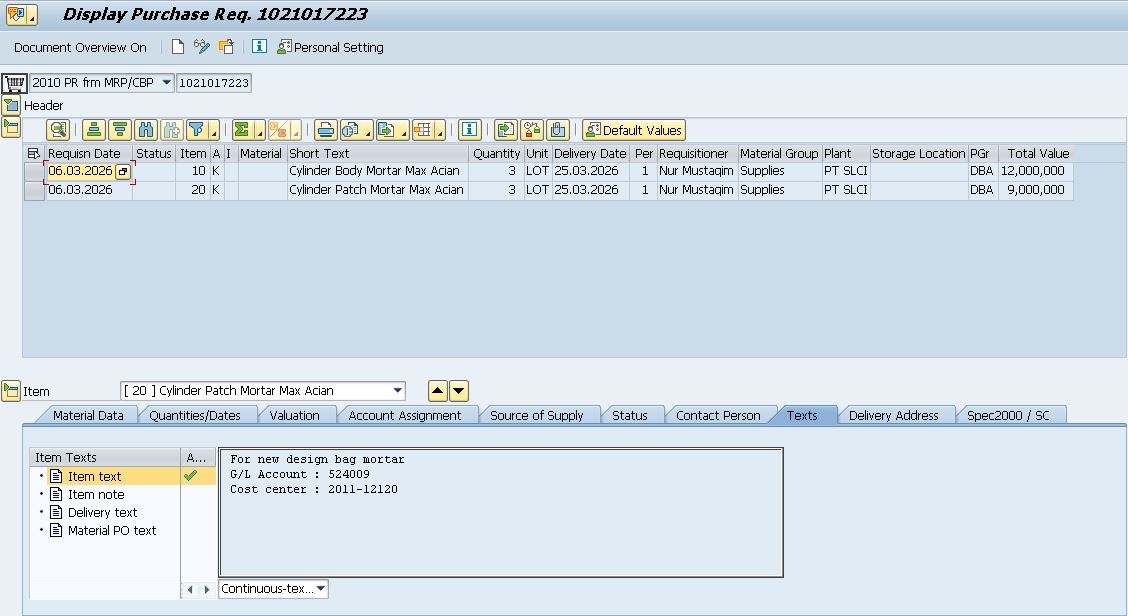Viewport: 1128px width, 616px height.
Task: Click the Other Purchase Requisition icon
Action: click(x=227, y=47)
